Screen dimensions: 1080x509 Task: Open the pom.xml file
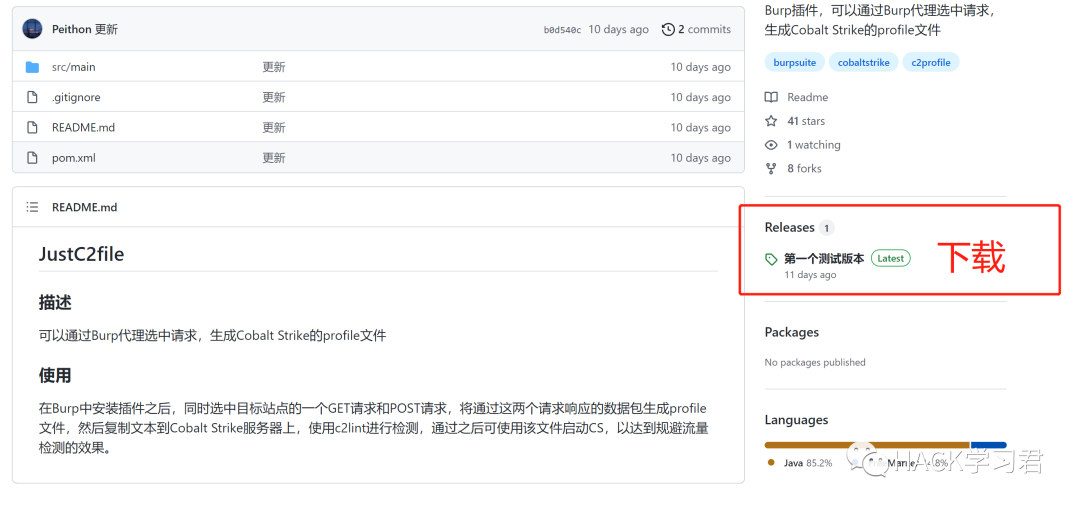tap(74, 158)
